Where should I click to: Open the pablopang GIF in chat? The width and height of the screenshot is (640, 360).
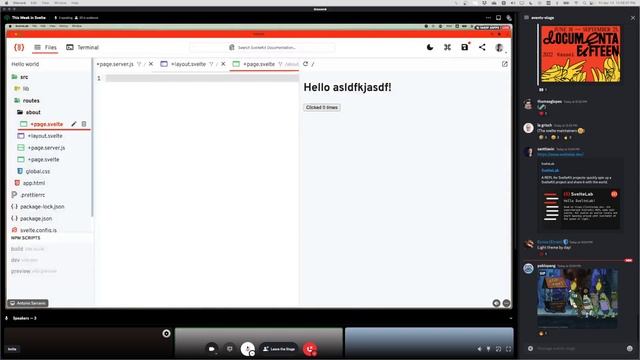(x=577, y=298)
